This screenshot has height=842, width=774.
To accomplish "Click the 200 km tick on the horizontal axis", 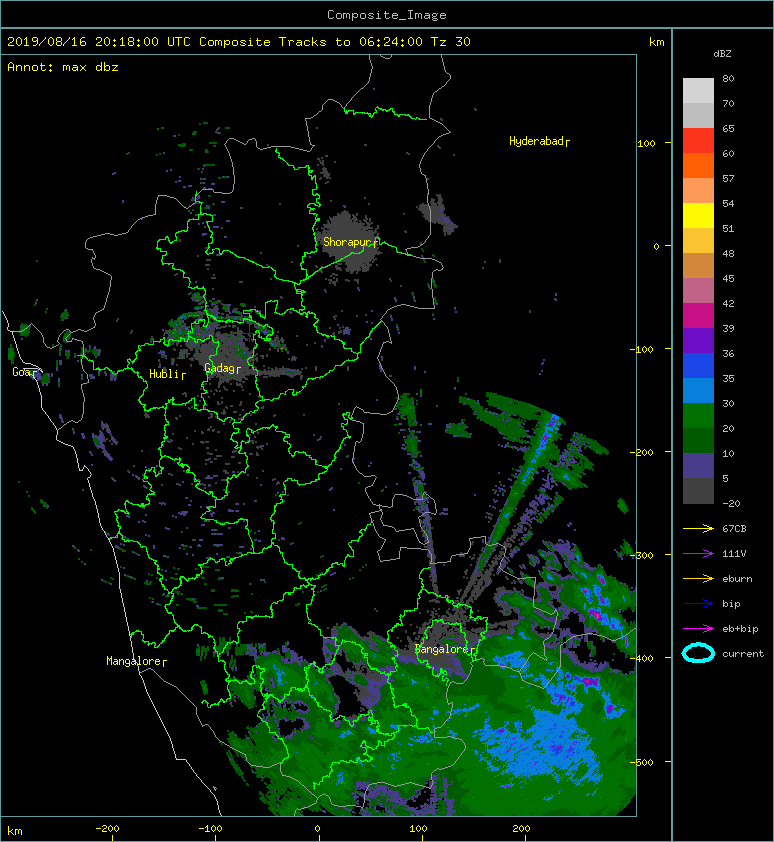I will 521,829.
